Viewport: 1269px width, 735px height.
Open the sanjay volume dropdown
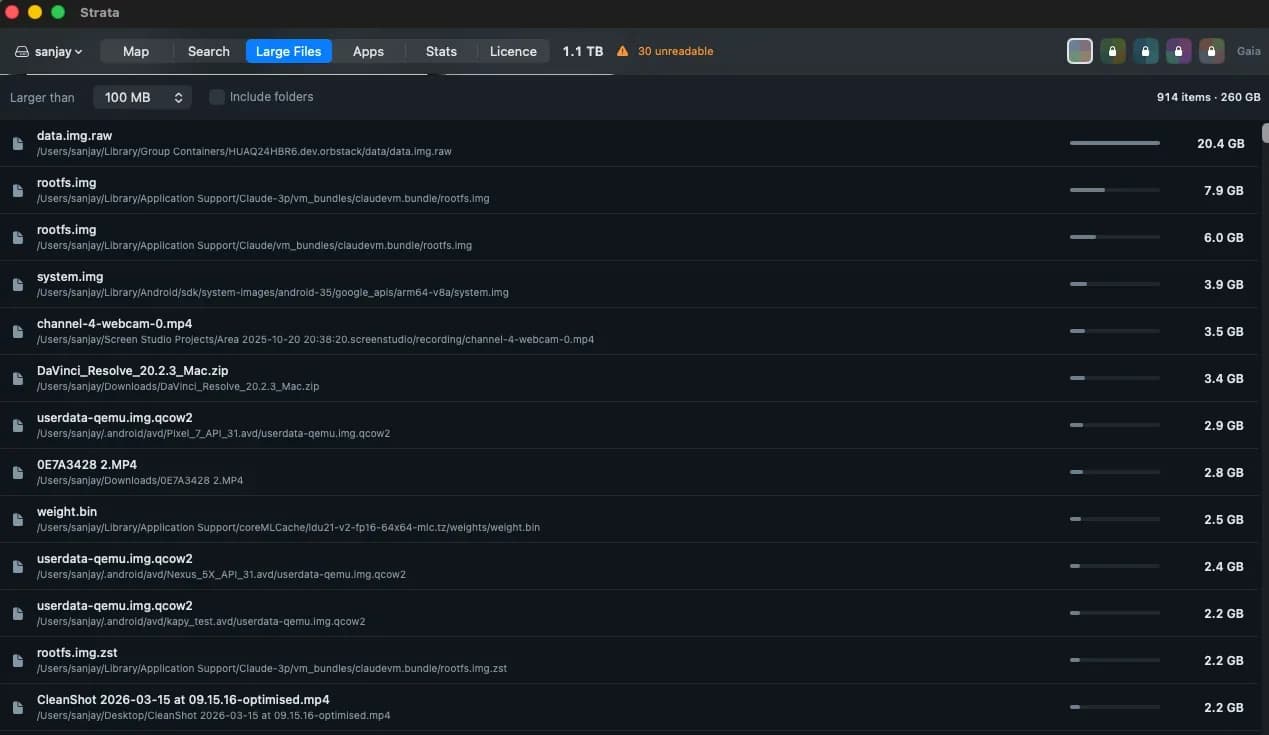tap(49, 52)
